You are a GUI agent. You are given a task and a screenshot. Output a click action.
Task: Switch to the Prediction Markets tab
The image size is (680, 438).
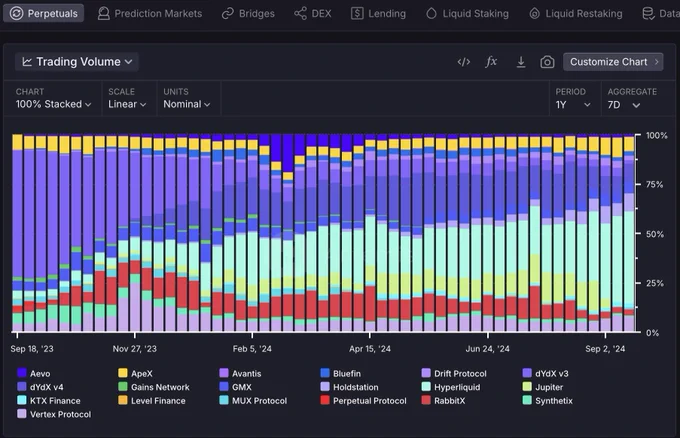[150, 13]
